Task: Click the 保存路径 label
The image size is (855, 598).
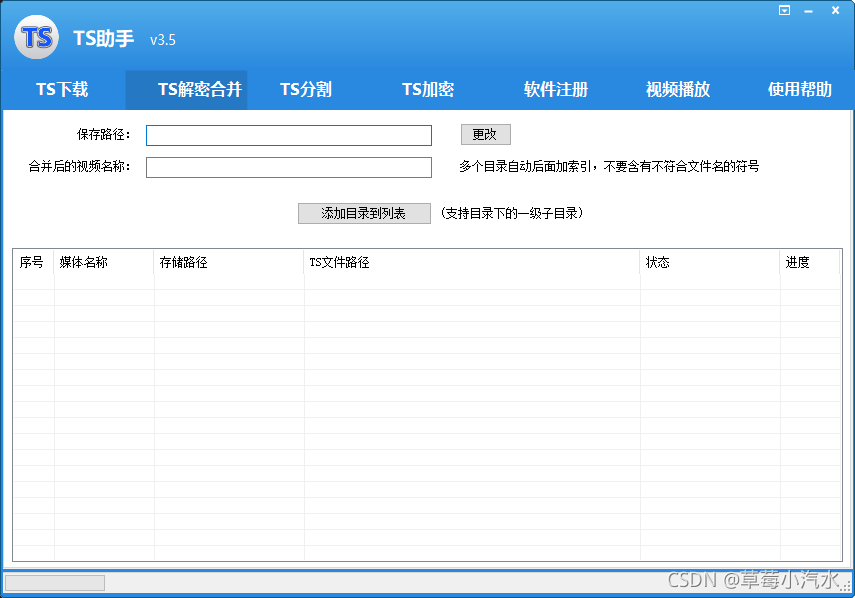Action: (104, 134)
